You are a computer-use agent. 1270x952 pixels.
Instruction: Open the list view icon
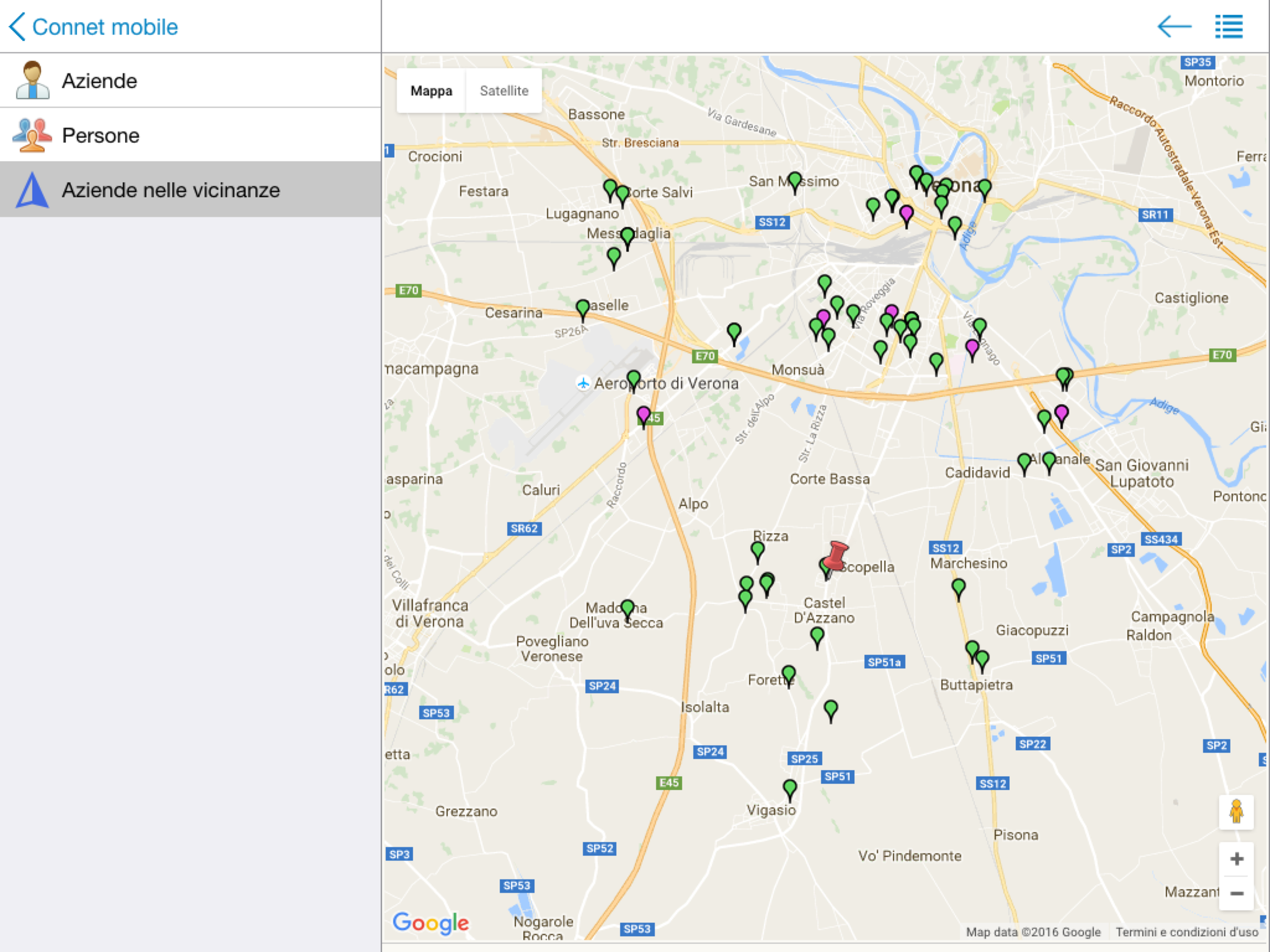tap(1229, 26)
